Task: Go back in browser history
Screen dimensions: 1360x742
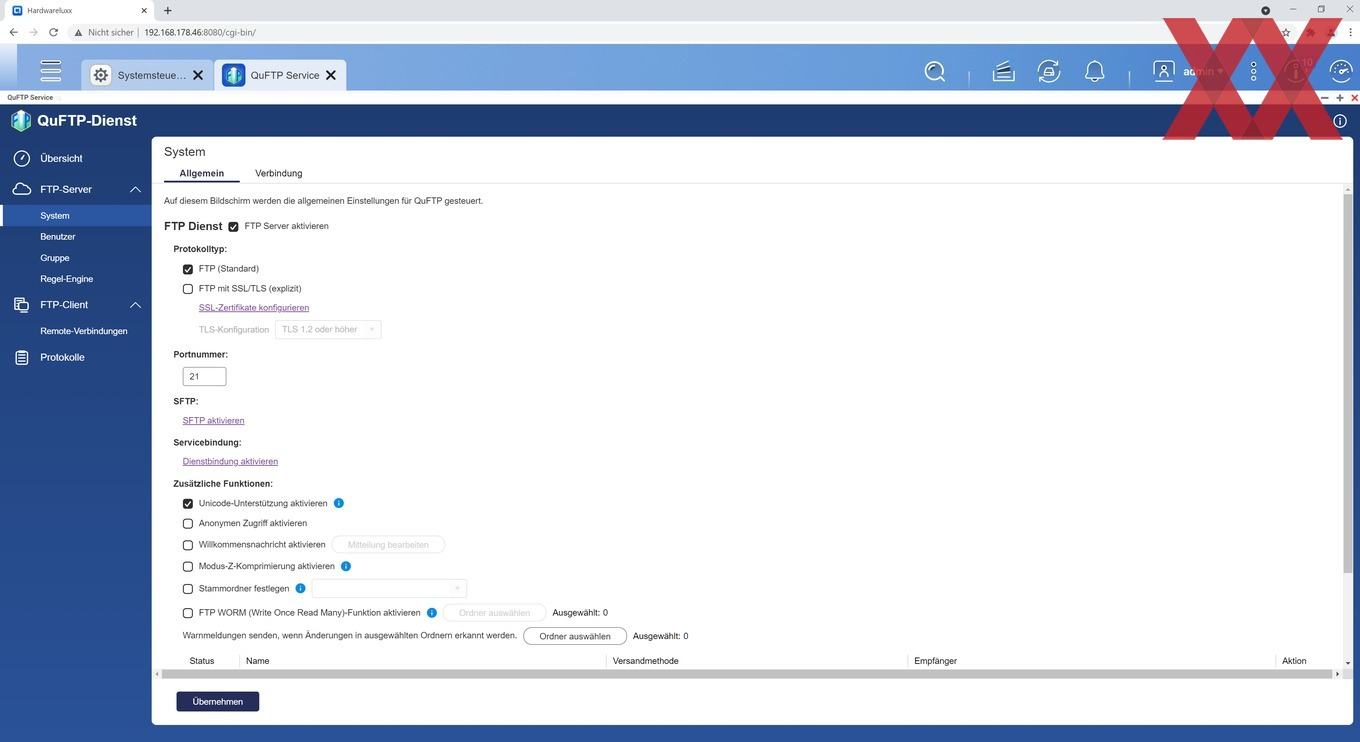Action: click(13, 32)
